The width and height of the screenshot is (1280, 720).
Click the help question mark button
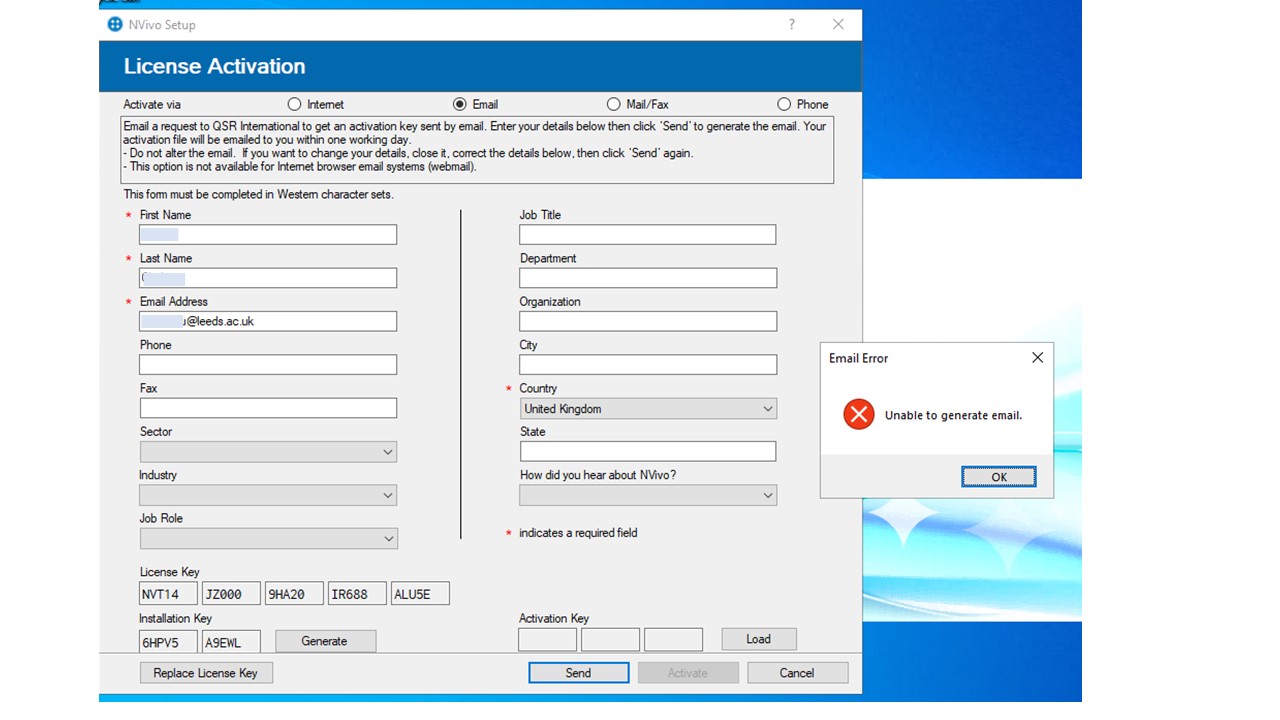(x=791, y=24)
